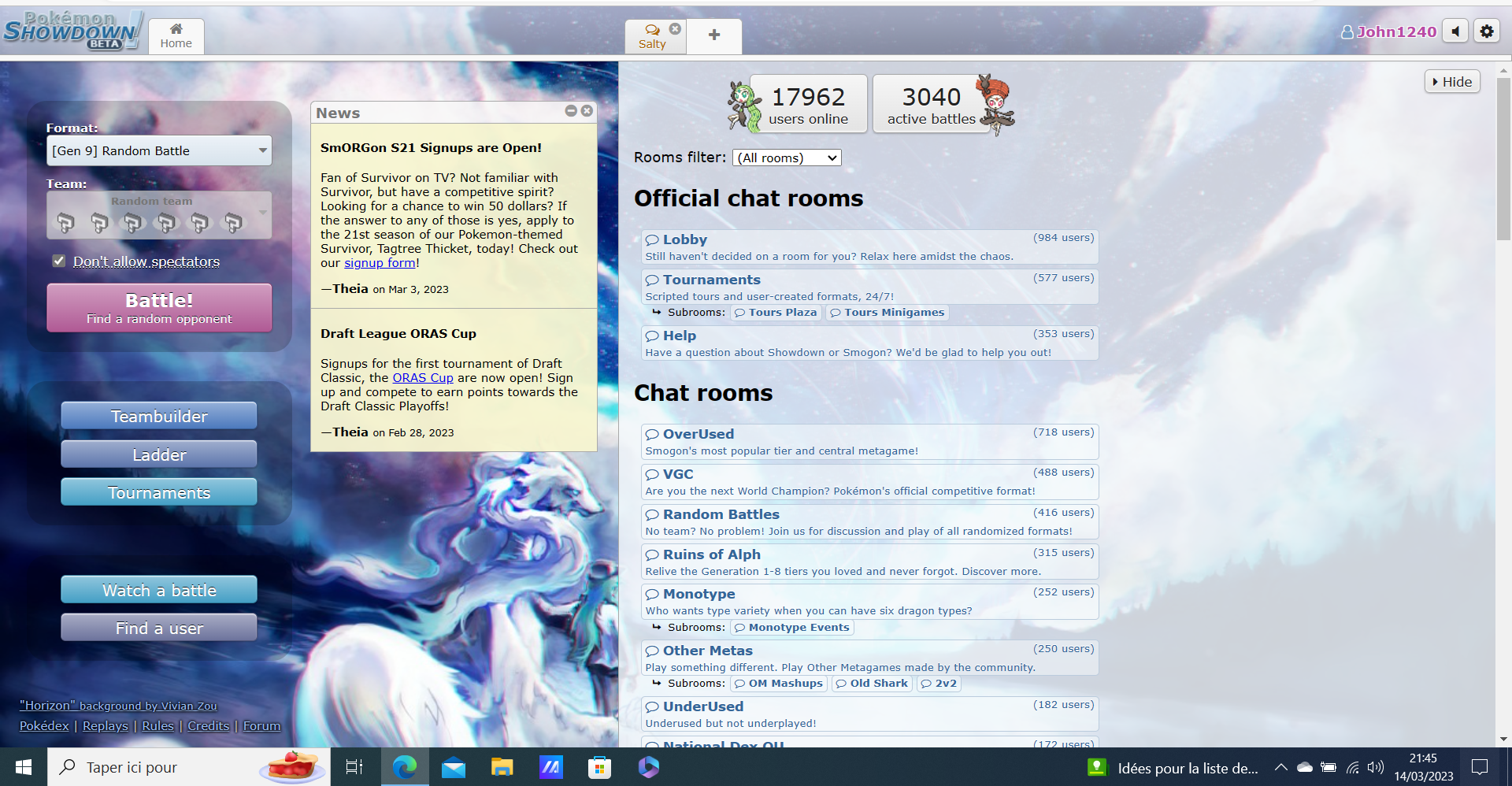Screen dimensions: 1512x786
Task: Open the Format dropdown showing Gen 9 Random Battle
Action: tap(159, 150)
